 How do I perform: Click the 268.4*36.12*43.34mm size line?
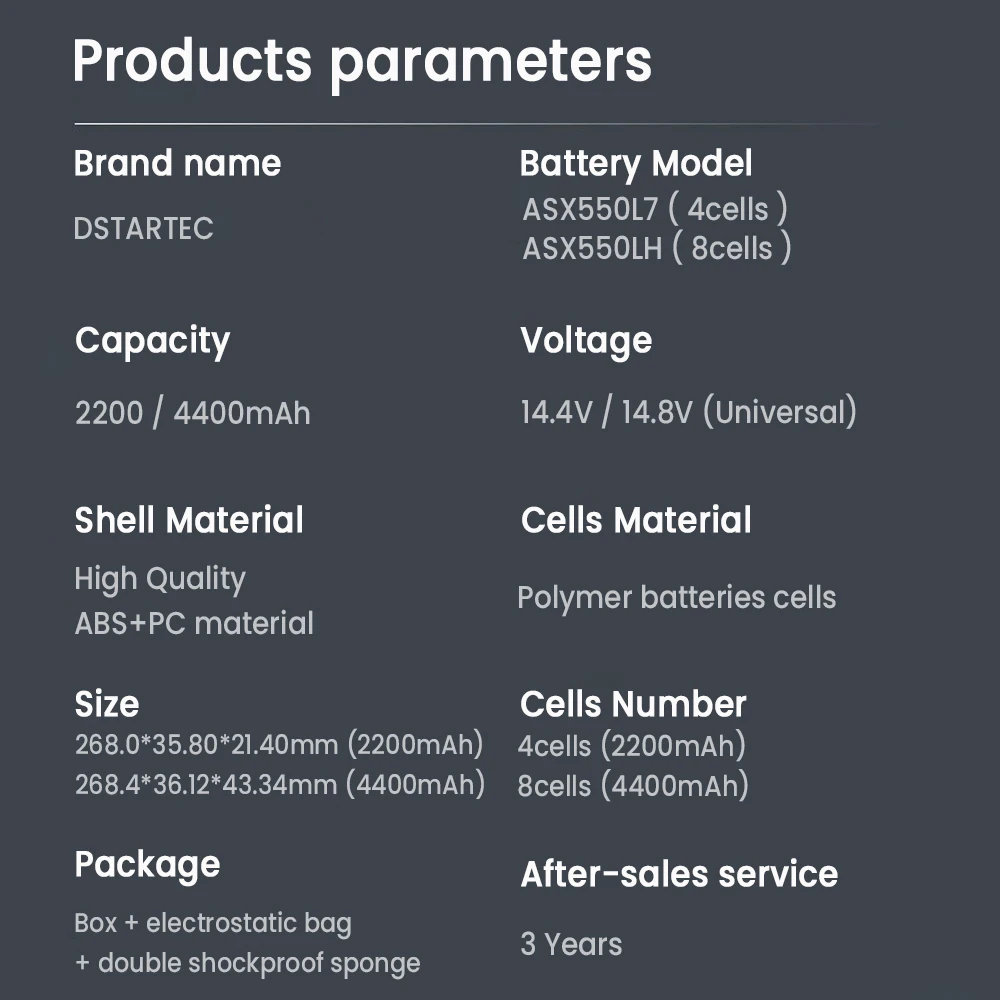click(280, 784)
